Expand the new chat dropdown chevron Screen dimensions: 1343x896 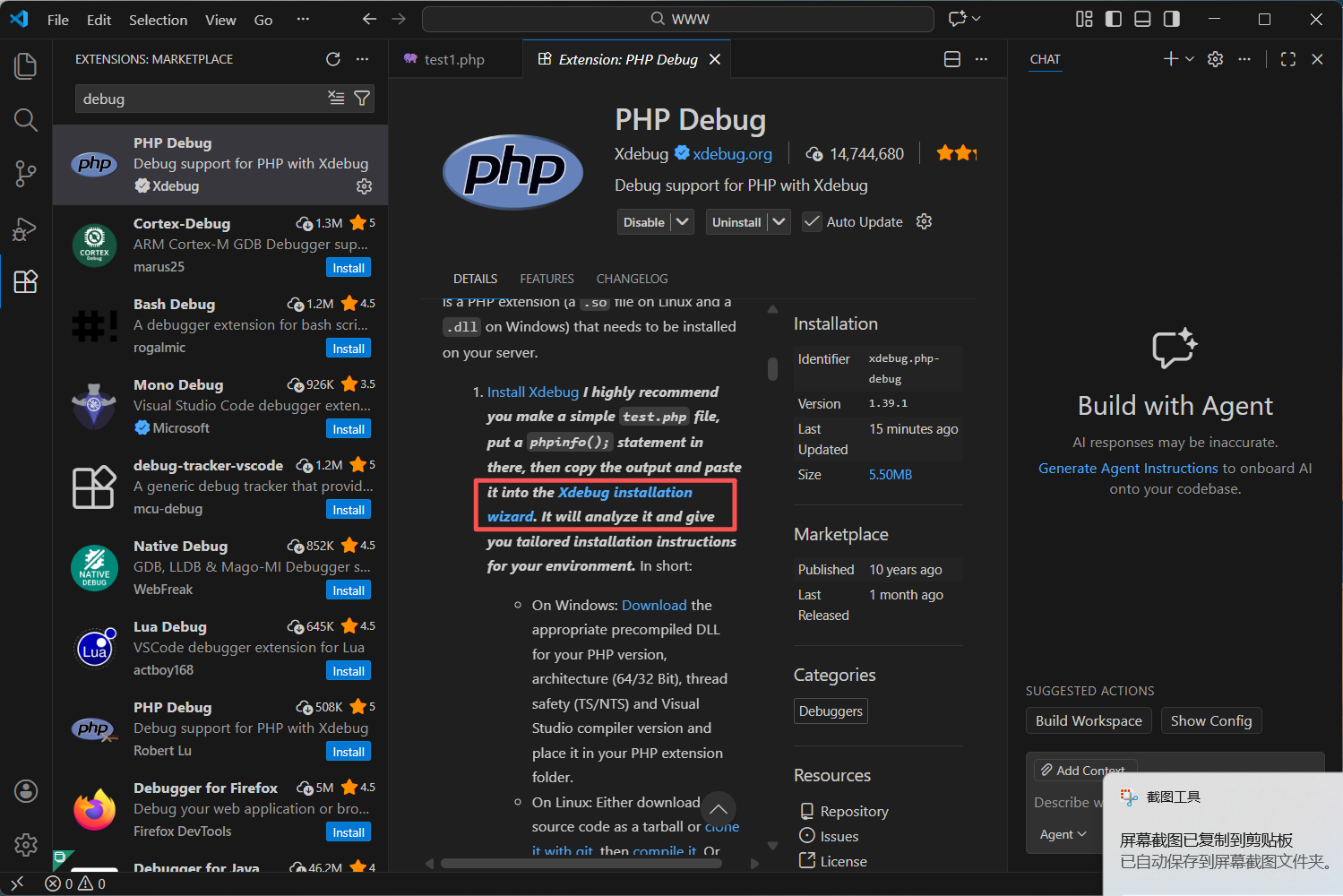pos(1190,59)
